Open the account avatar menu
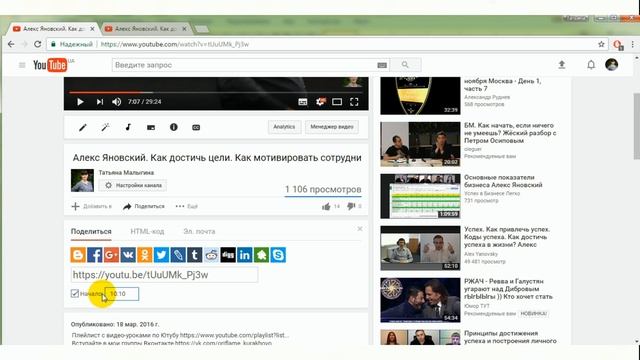640x360 pixels. click(611, 64)
